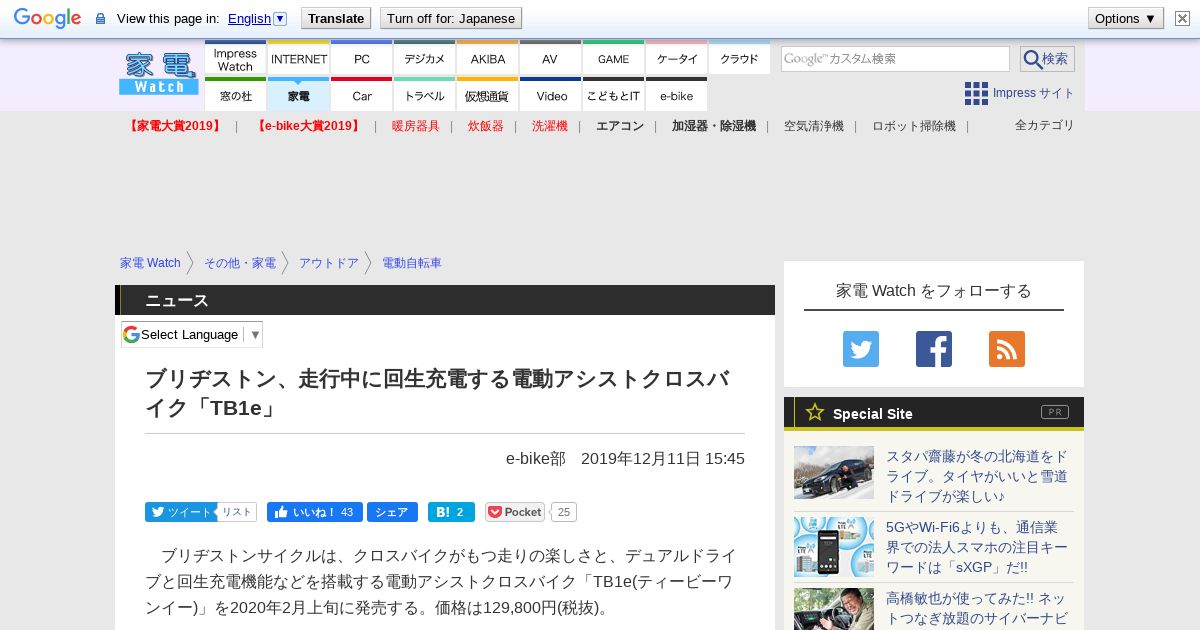Open the こどもとIT tab

pyautogui.click(x=613, y=96)
